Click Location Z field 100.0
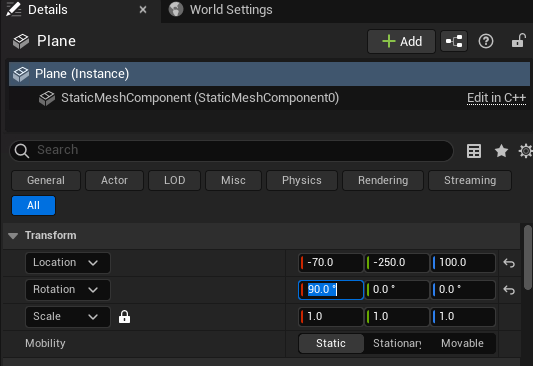 (x=463, y=263)
